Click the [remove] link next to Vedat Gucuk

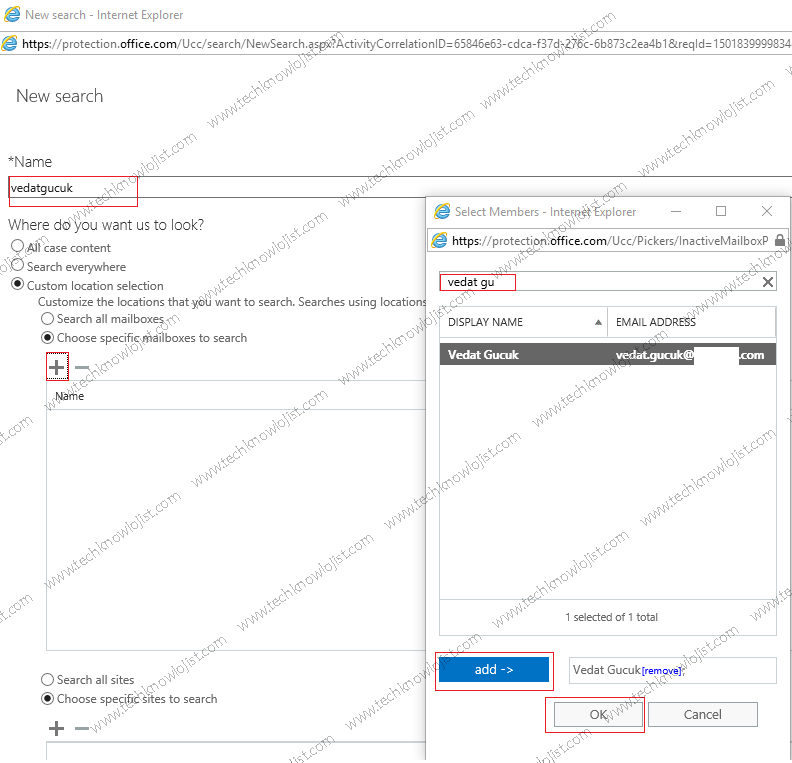[661, 671]
